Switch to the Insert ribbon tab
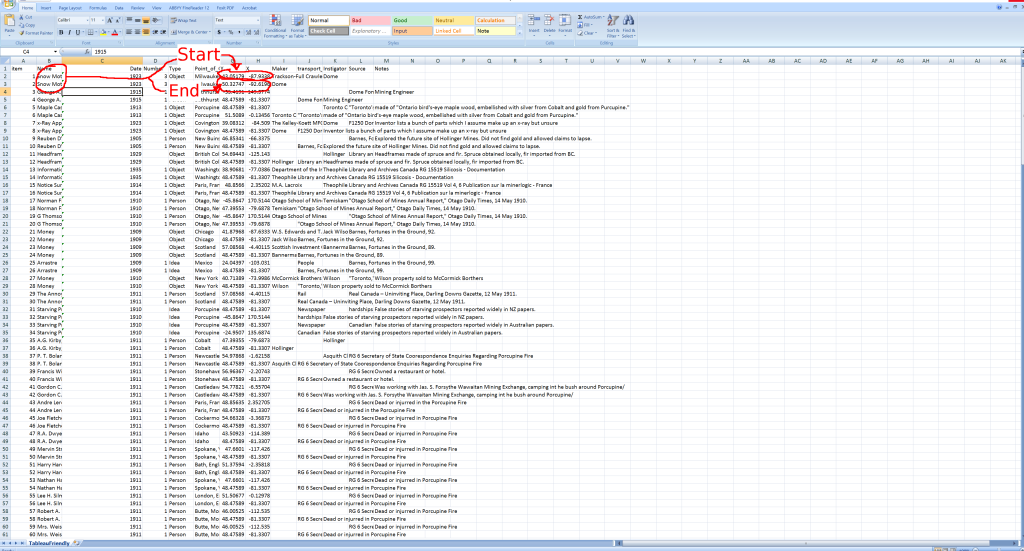The image size is (1024, 551). 46,8
